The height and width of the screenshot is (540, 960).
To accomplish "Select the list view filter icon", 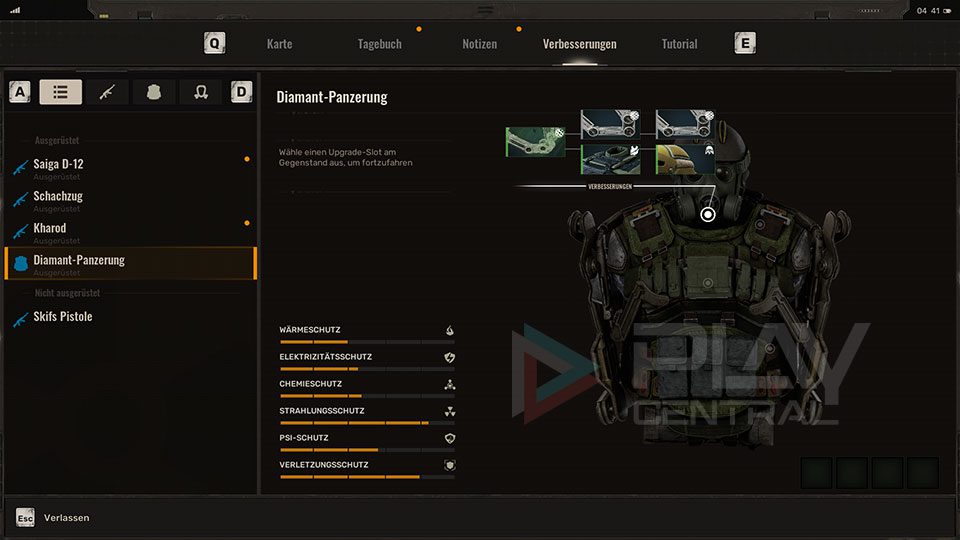I will point(61,92).
